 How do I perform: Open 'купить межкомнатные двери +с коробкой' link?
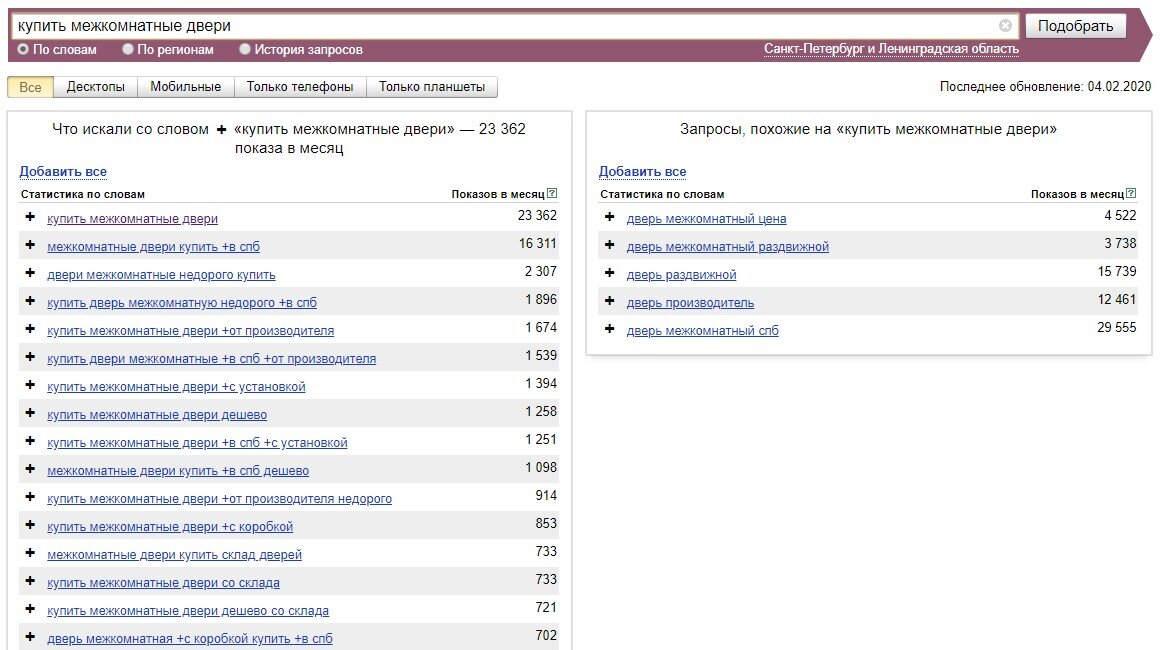coord(170,527)
